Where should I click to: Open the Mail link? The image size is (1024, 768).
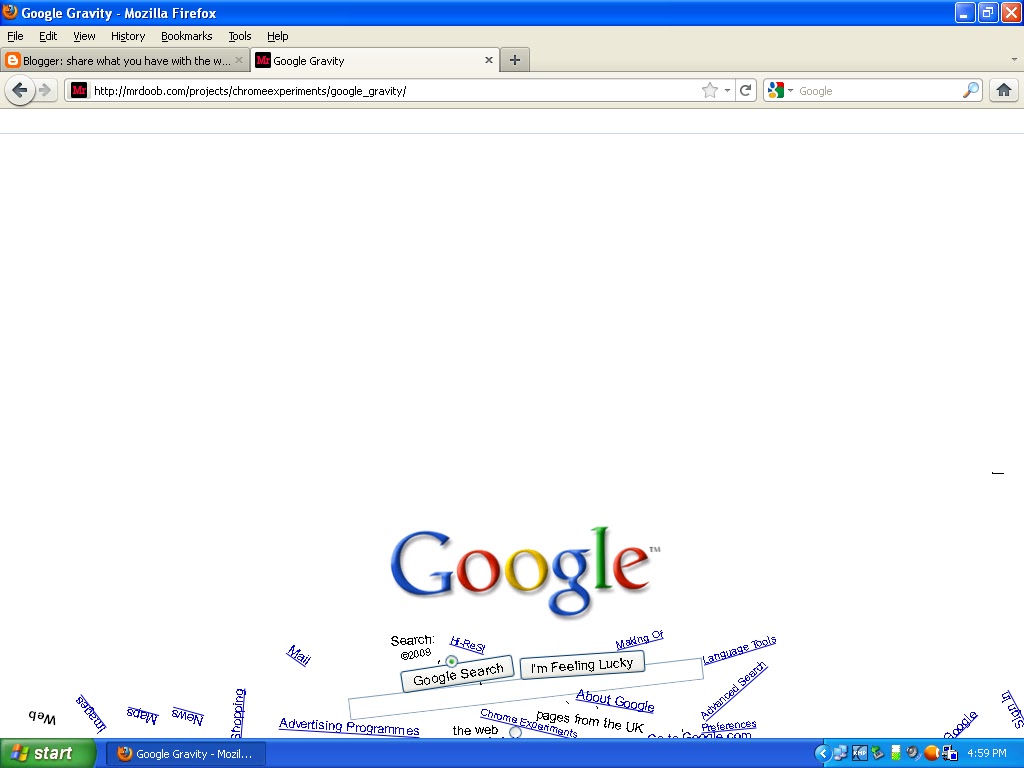[298, 655]
